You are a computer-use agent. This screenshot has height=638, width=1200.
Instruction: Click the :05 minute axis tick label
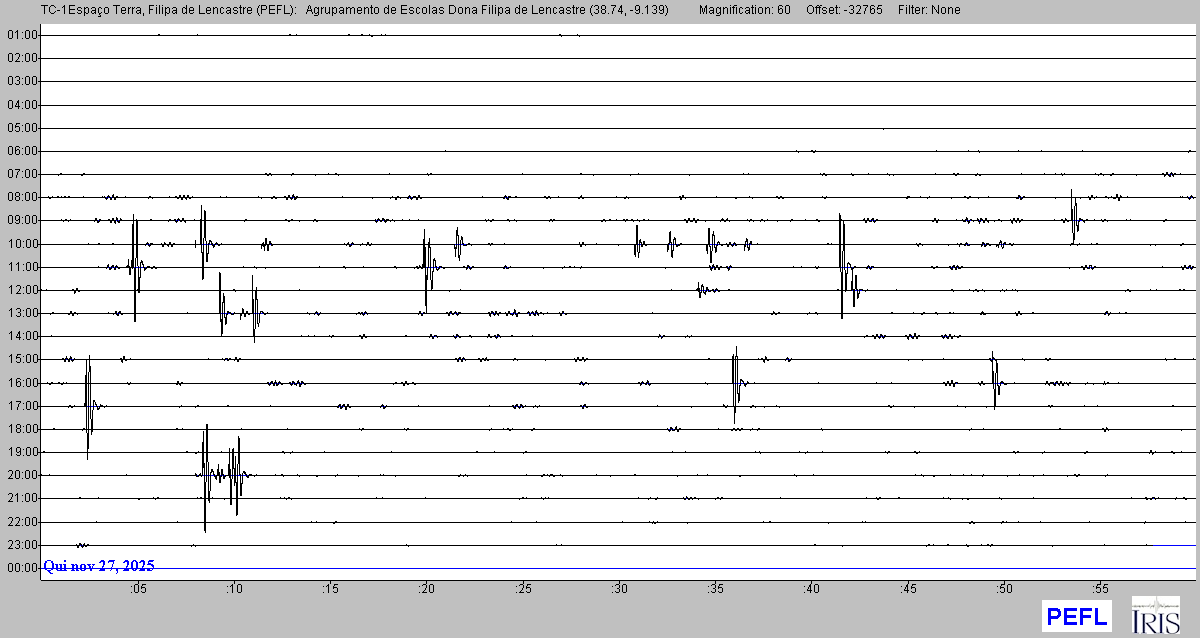coord(138,589)
